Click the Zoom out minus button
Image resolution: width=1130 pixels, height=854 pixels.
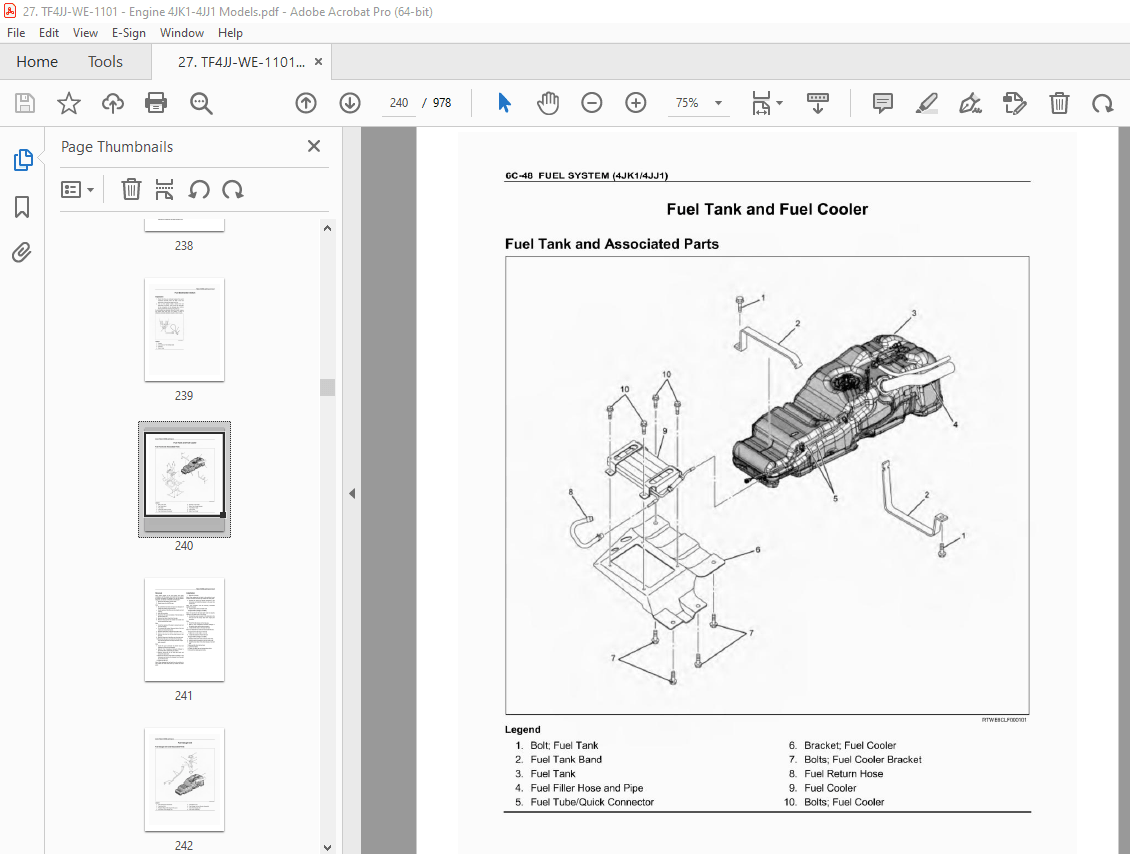pos(592,103)
